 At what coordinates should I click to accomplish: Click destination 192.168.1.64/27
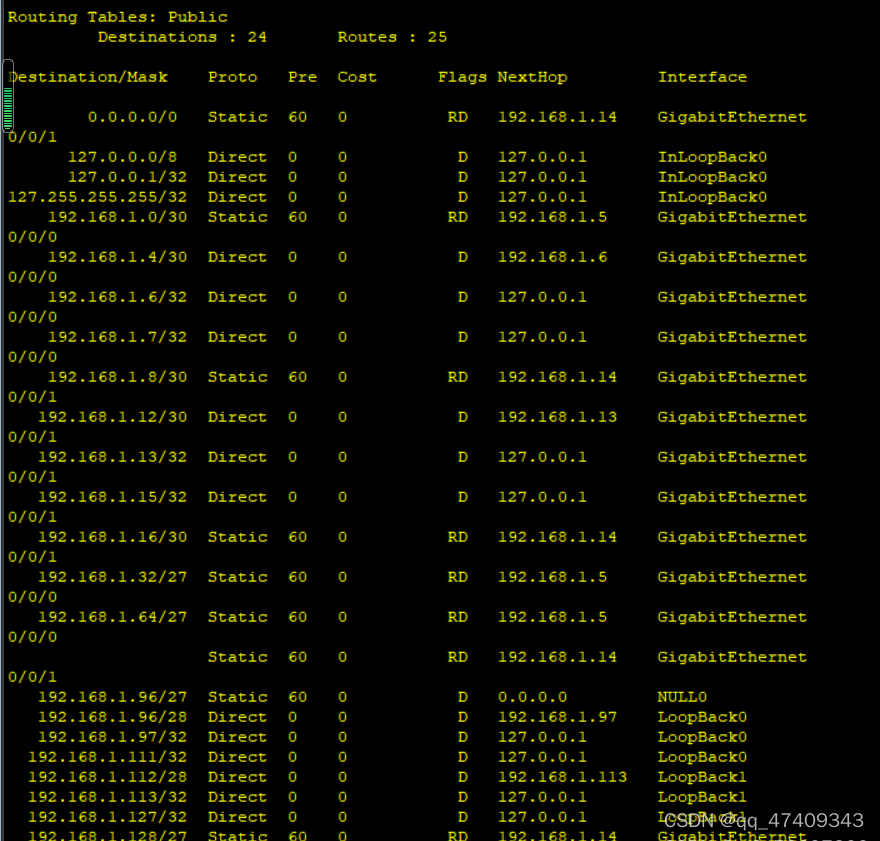point(113,617)
